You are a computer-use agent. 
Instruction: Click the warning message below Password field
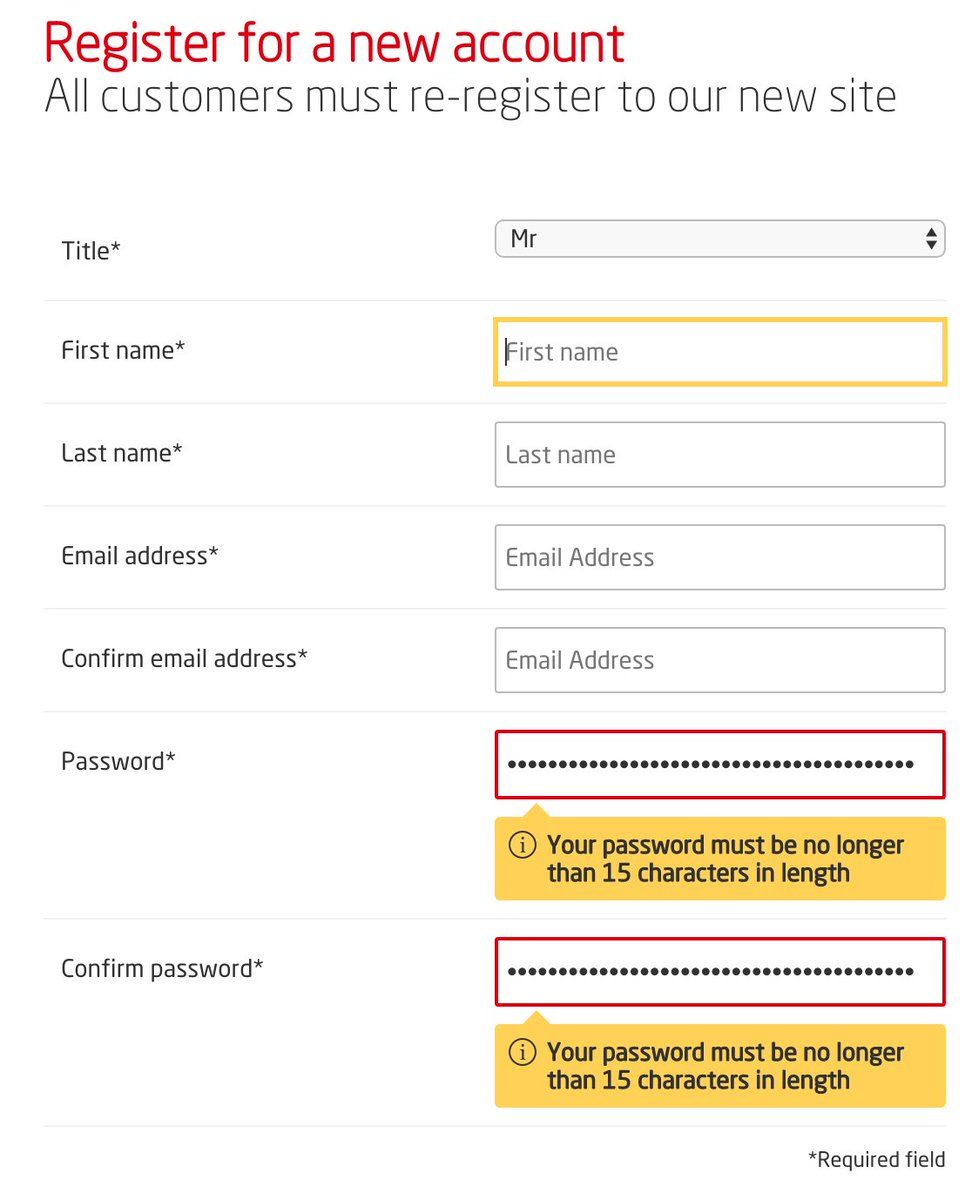(725, 859)
